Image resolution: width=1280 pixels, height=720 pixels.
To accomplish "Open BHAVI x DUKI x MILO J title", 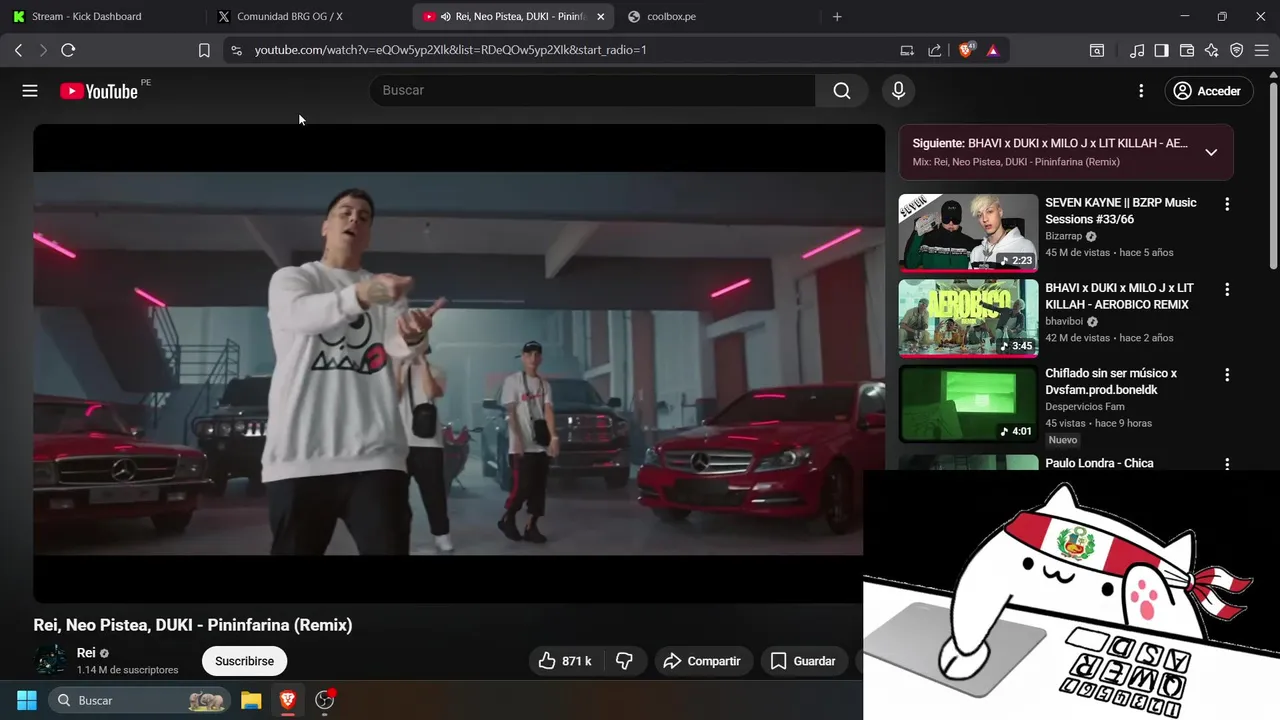I will click(x=1119, y=296).
